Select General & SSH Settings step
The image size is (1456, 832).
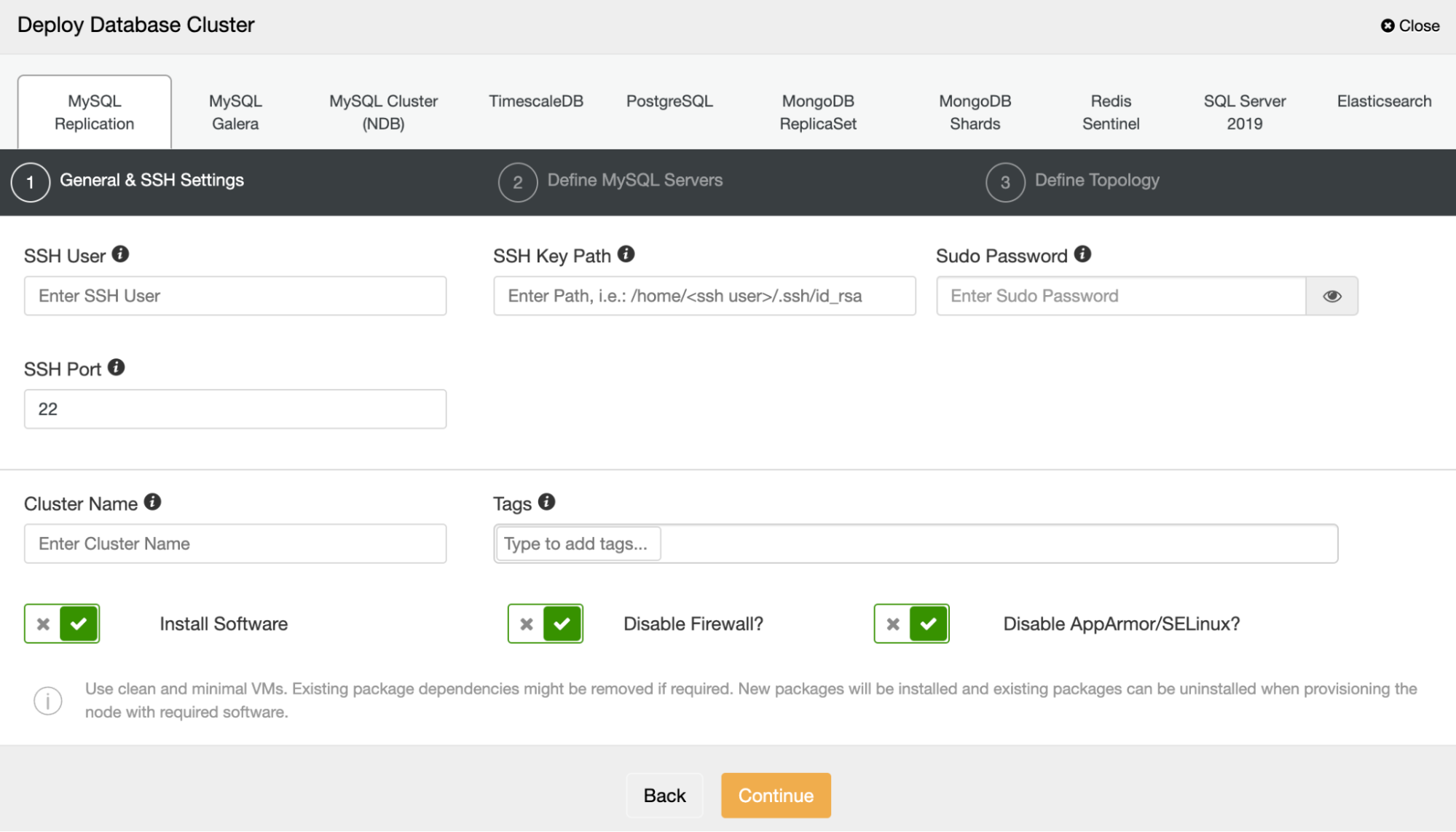[151, 180]
